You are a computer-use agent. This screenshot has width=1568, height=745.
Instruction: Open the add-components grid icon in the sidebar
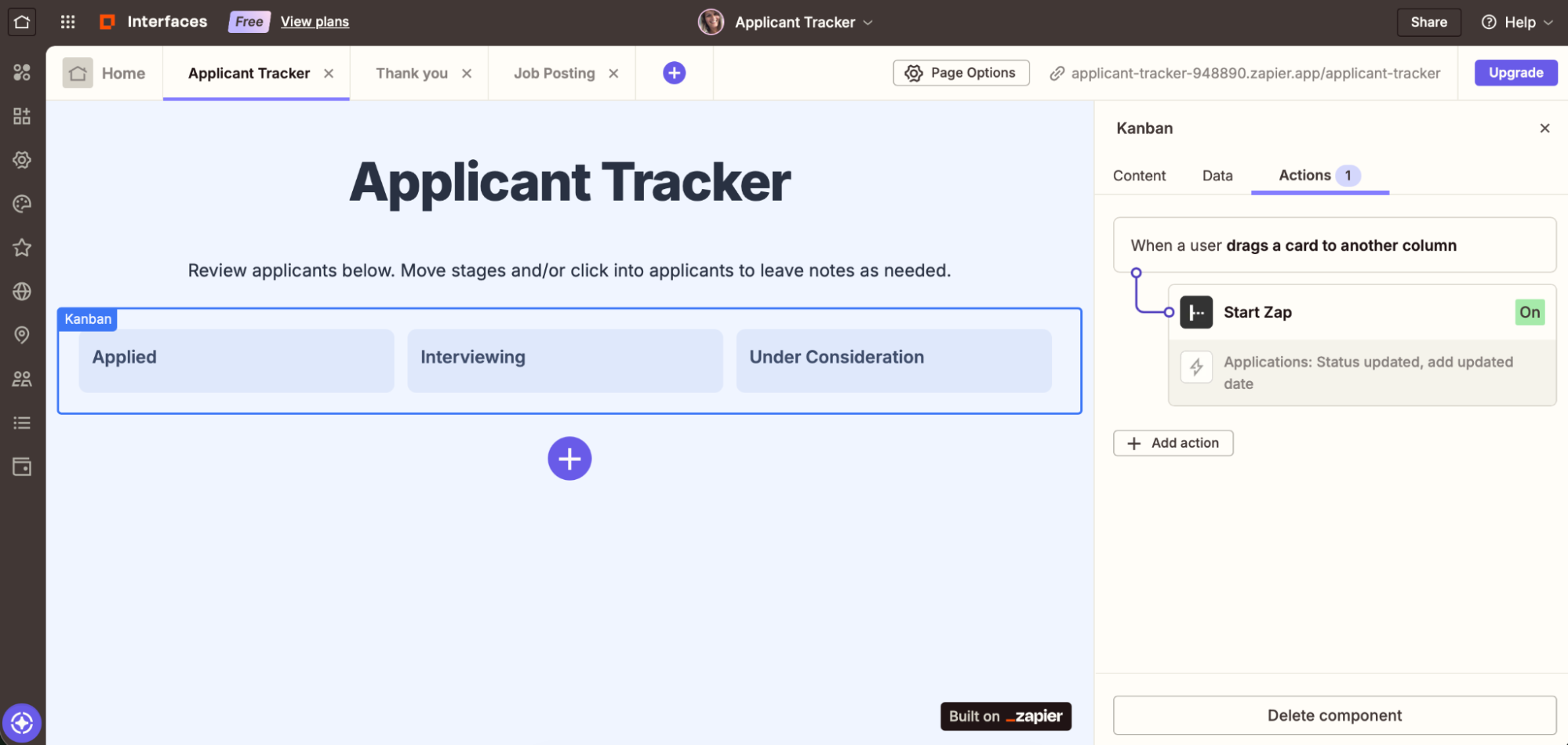click(22, 116)
